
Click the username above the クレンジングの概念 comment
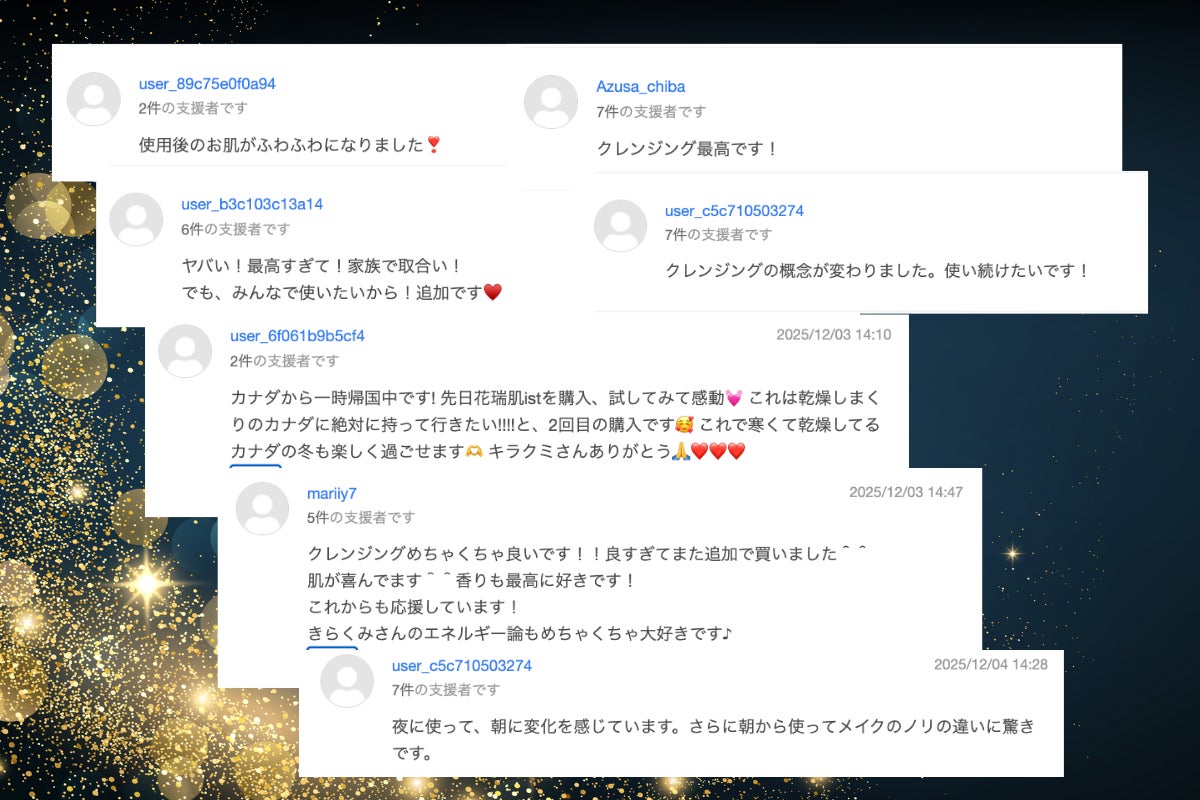[x=734, y=211]
